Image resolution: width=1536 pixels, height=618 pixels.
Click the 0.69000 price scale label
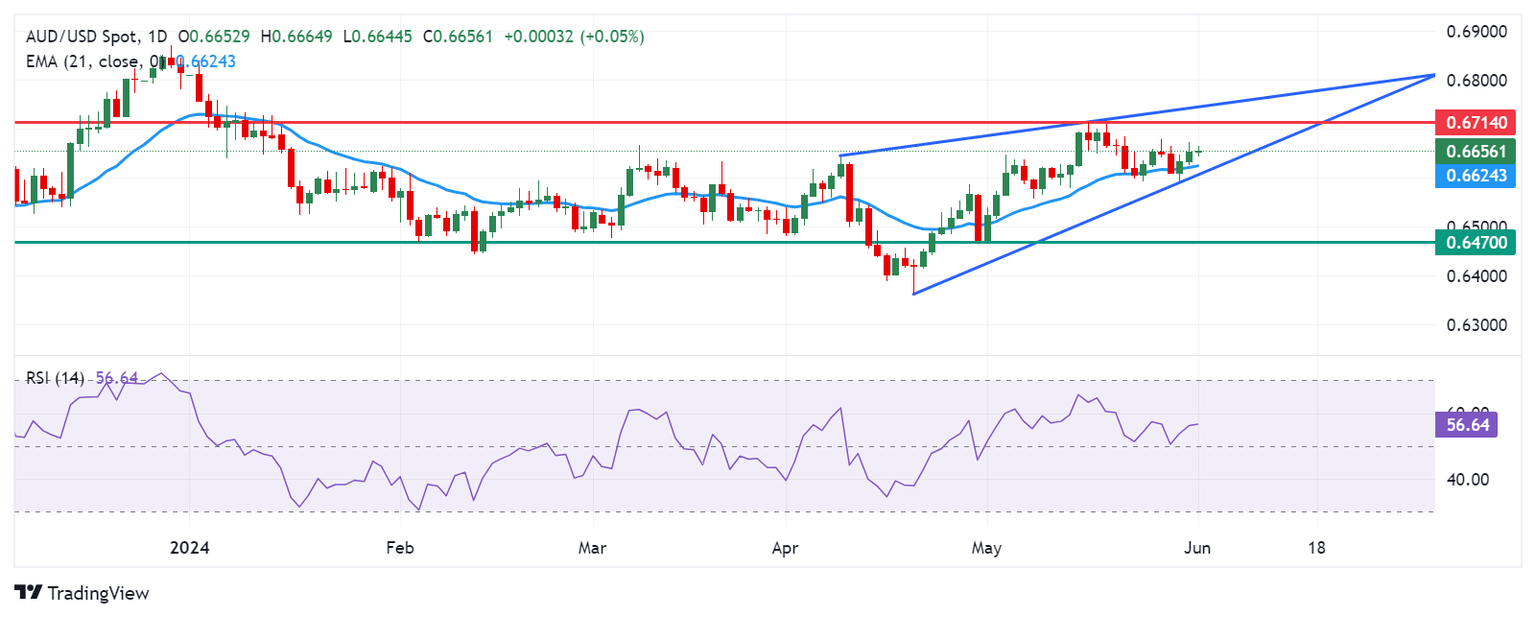(1477, 31)
